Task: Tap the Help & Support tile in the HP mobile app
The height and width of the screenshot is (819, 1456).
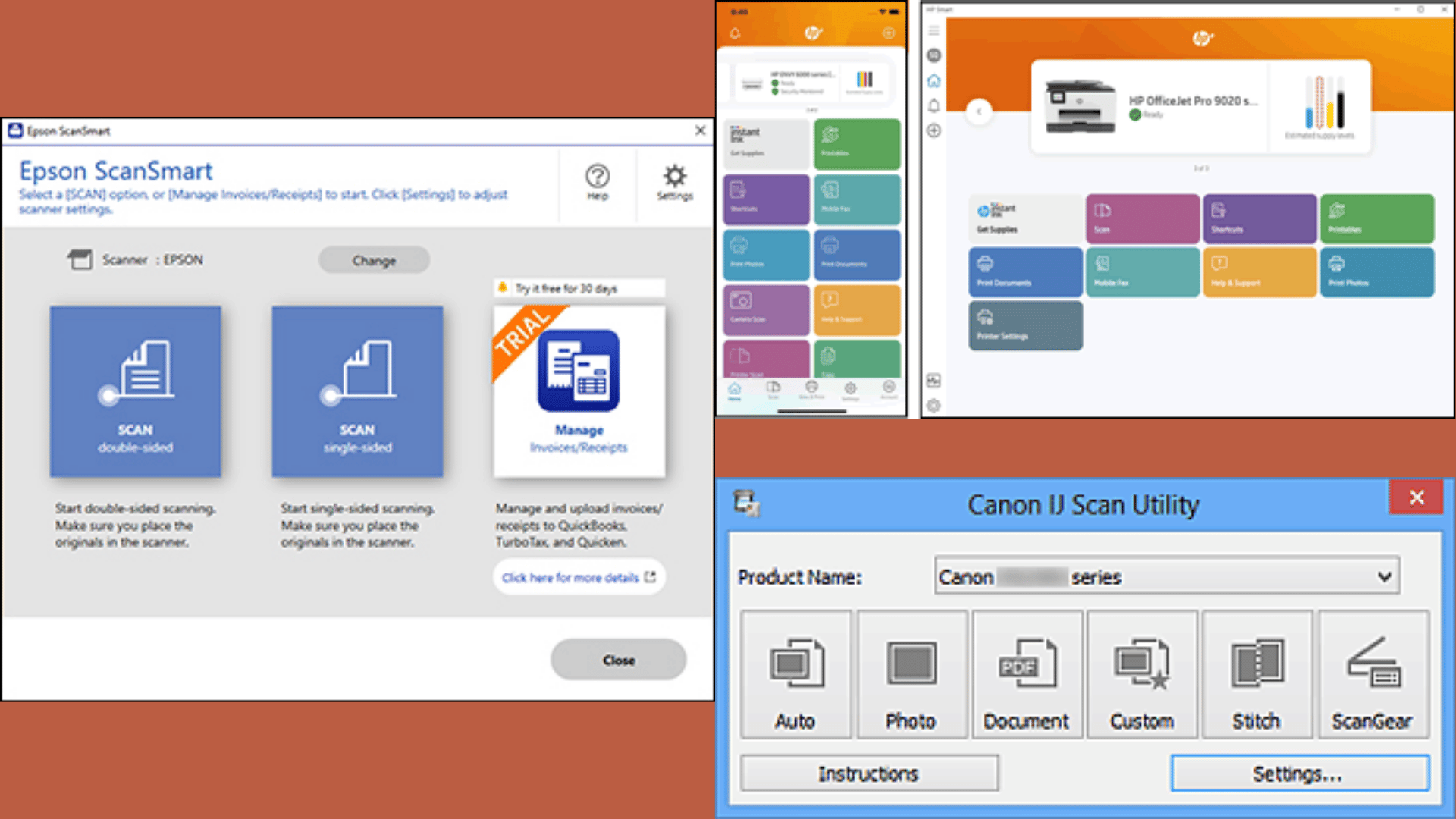Action: [857, 310]
